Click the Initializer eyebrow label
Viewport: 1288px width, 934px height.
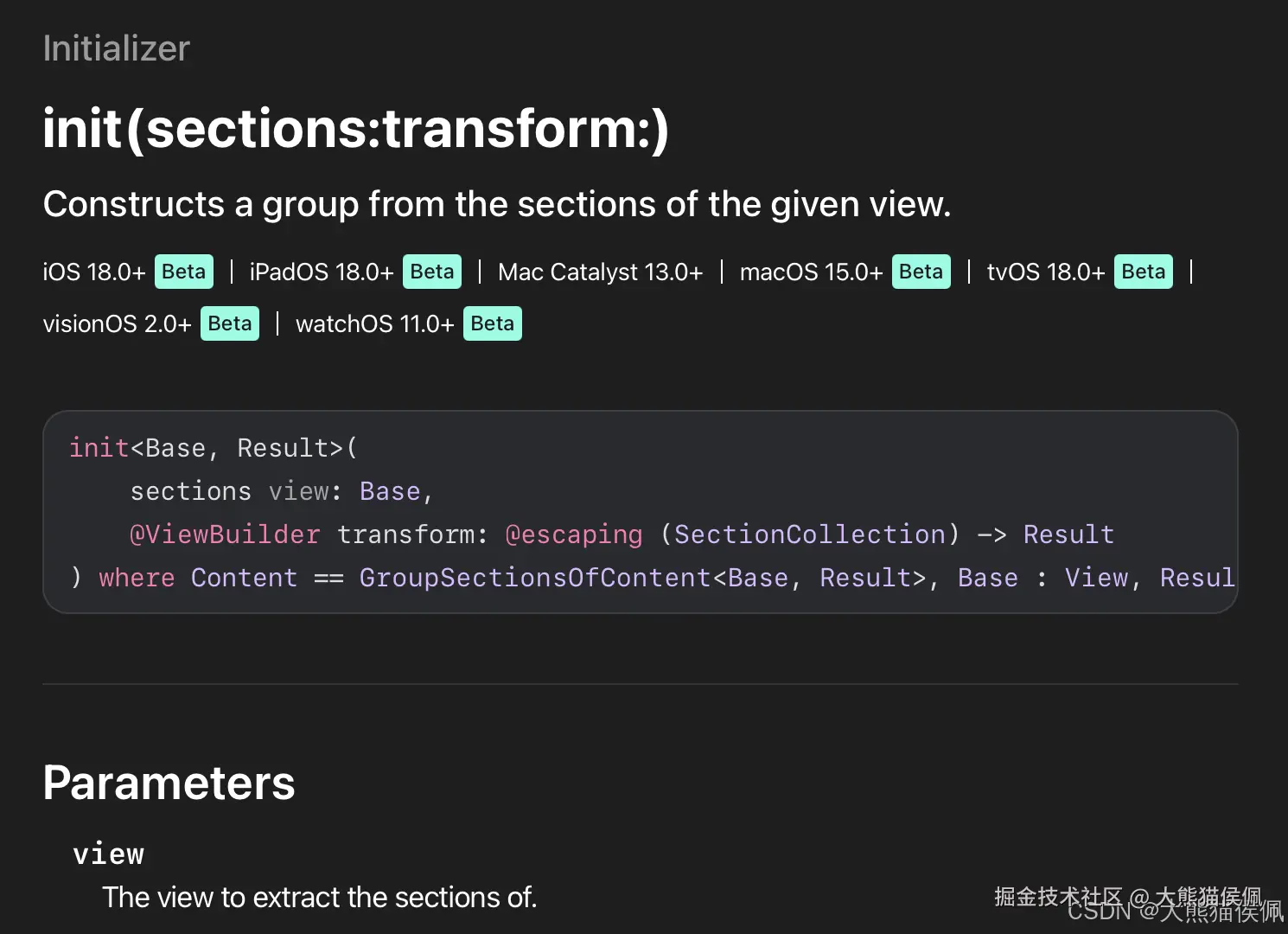click(117, 48)
